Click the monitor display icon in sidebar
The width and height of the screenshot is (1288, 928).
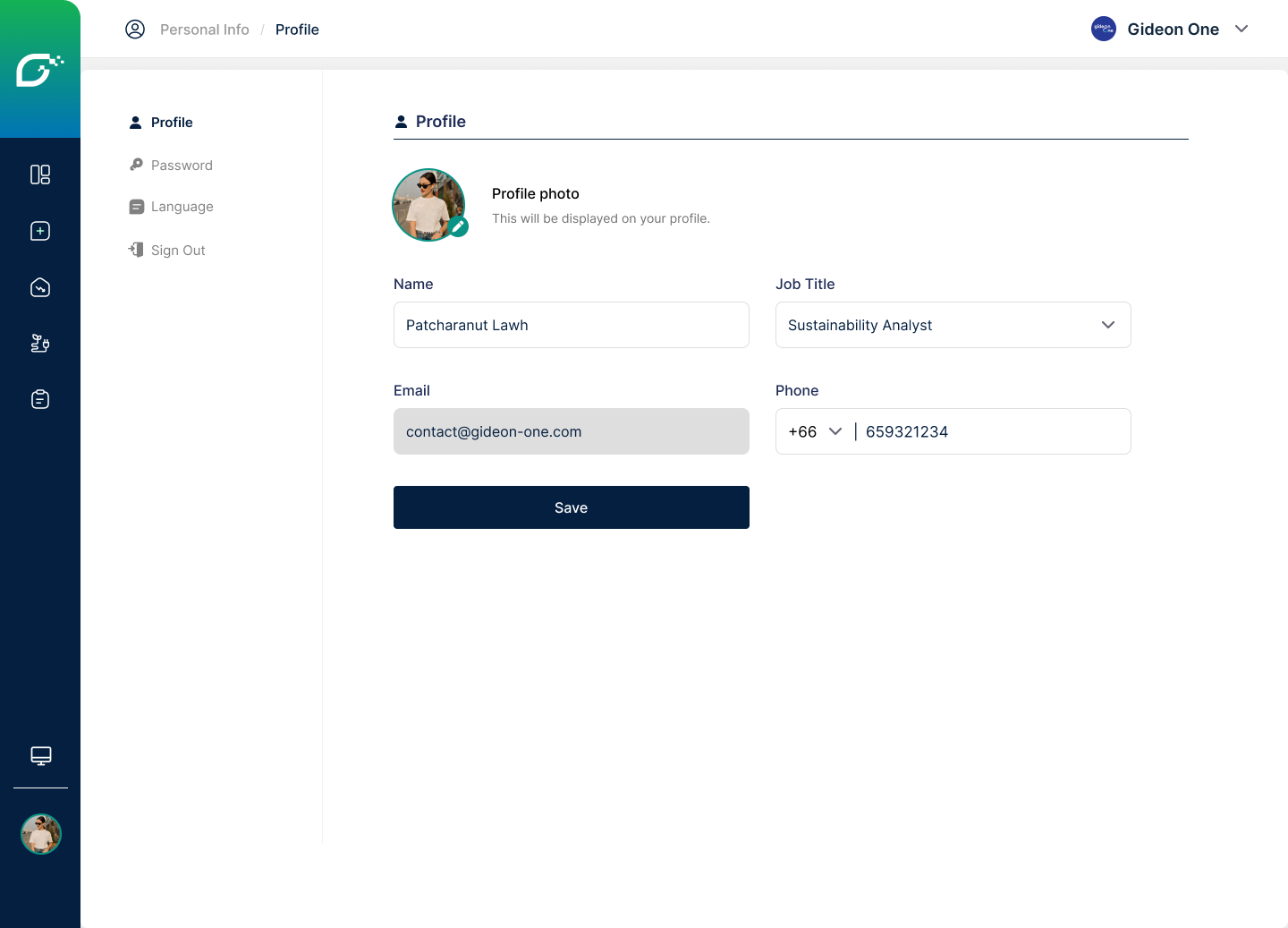(x=41, y=756)
